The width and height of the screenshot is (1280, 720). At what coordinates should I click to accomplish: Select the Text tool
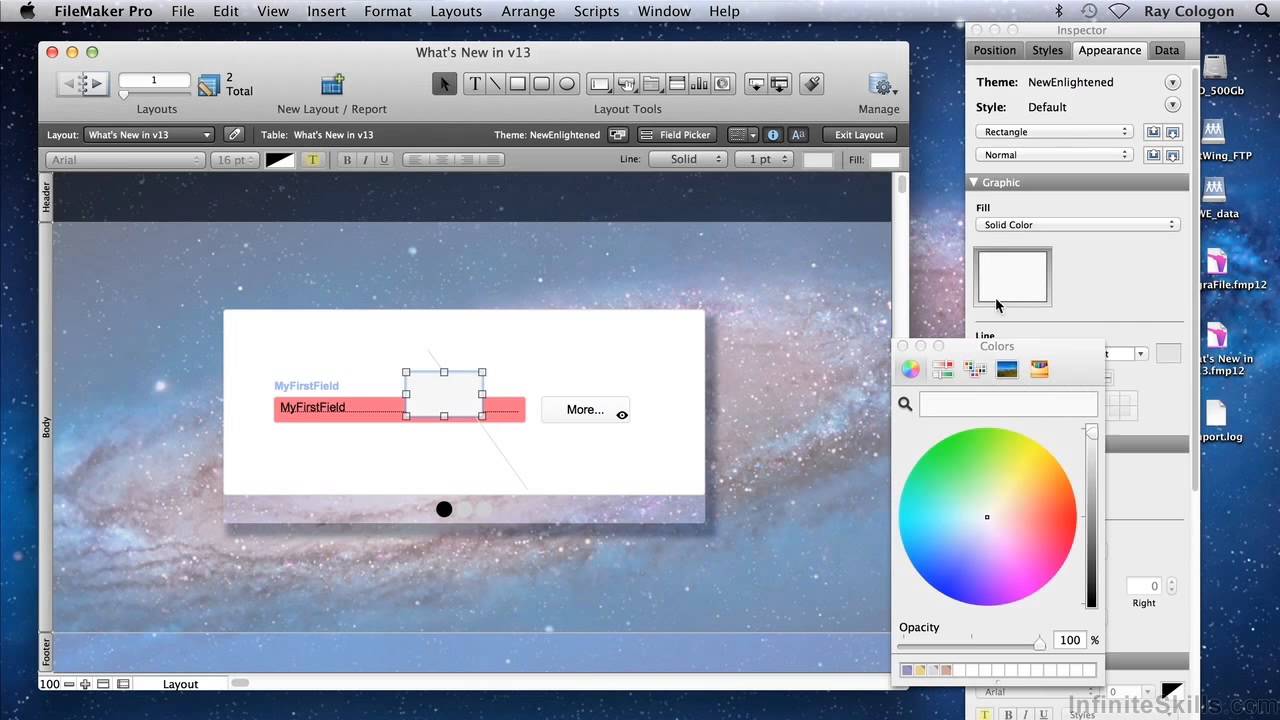click(x=475, y=84)
